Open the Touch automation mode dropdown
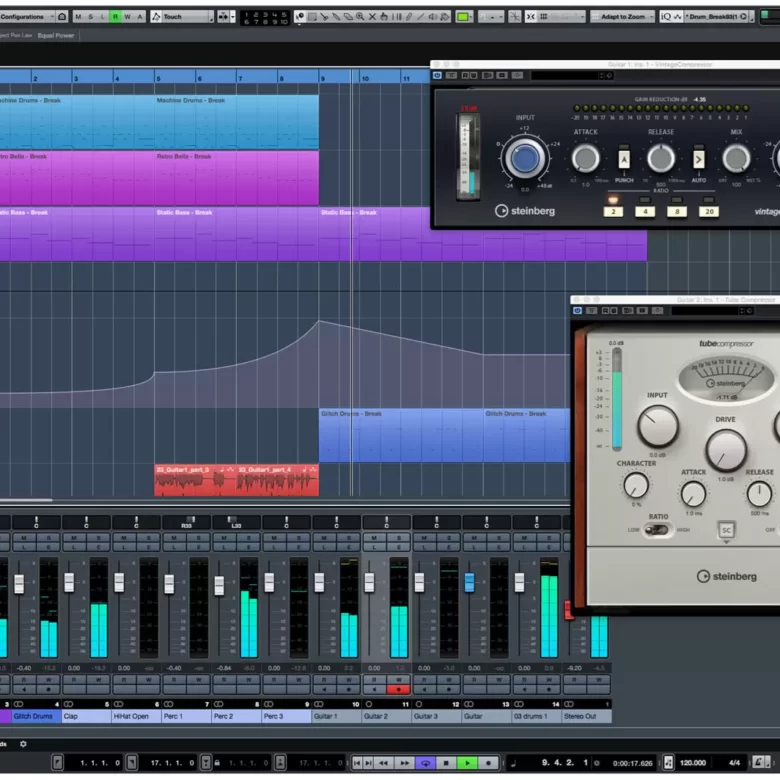Viewport: 780px width, 780px height. click(187, 17)
